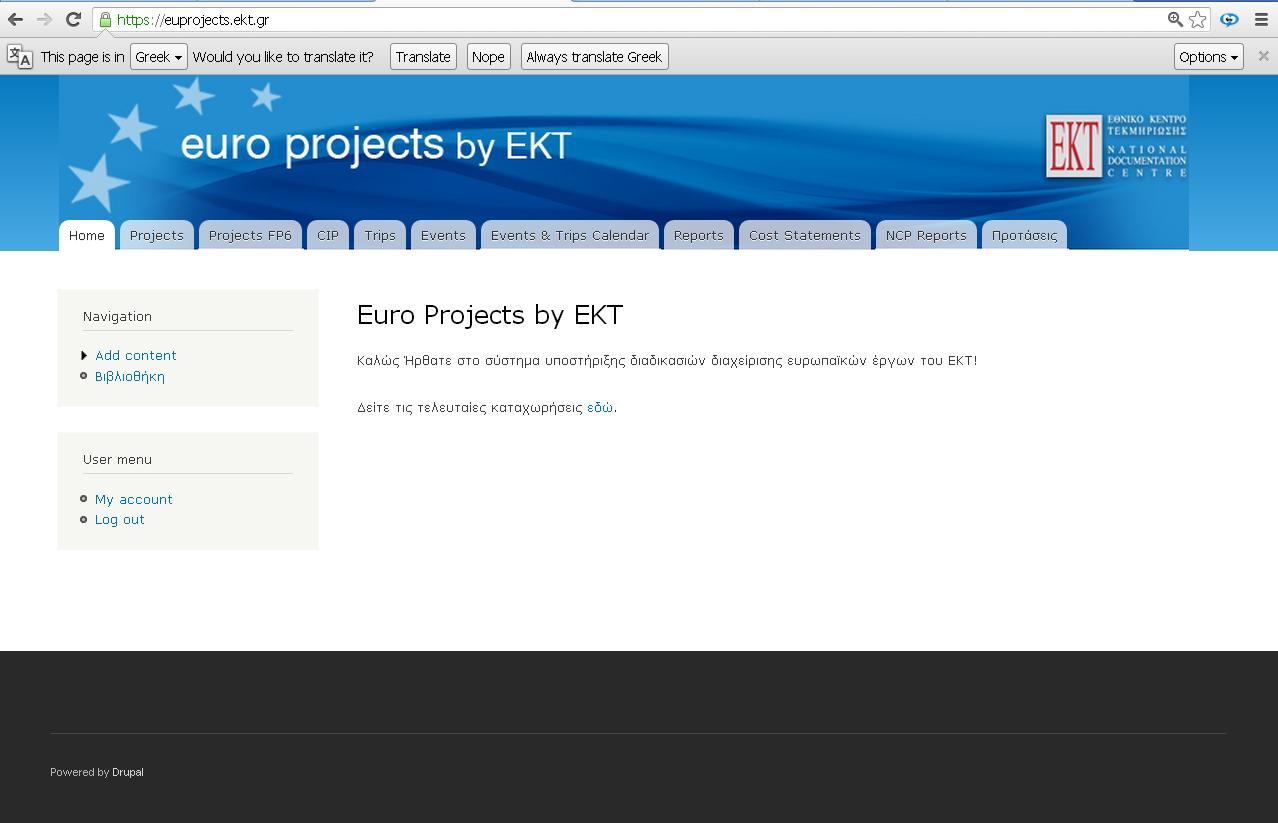This screenshot has width=1278, height=823.
Task: Click the browser back arrow
Action: [x=15, y=19]
